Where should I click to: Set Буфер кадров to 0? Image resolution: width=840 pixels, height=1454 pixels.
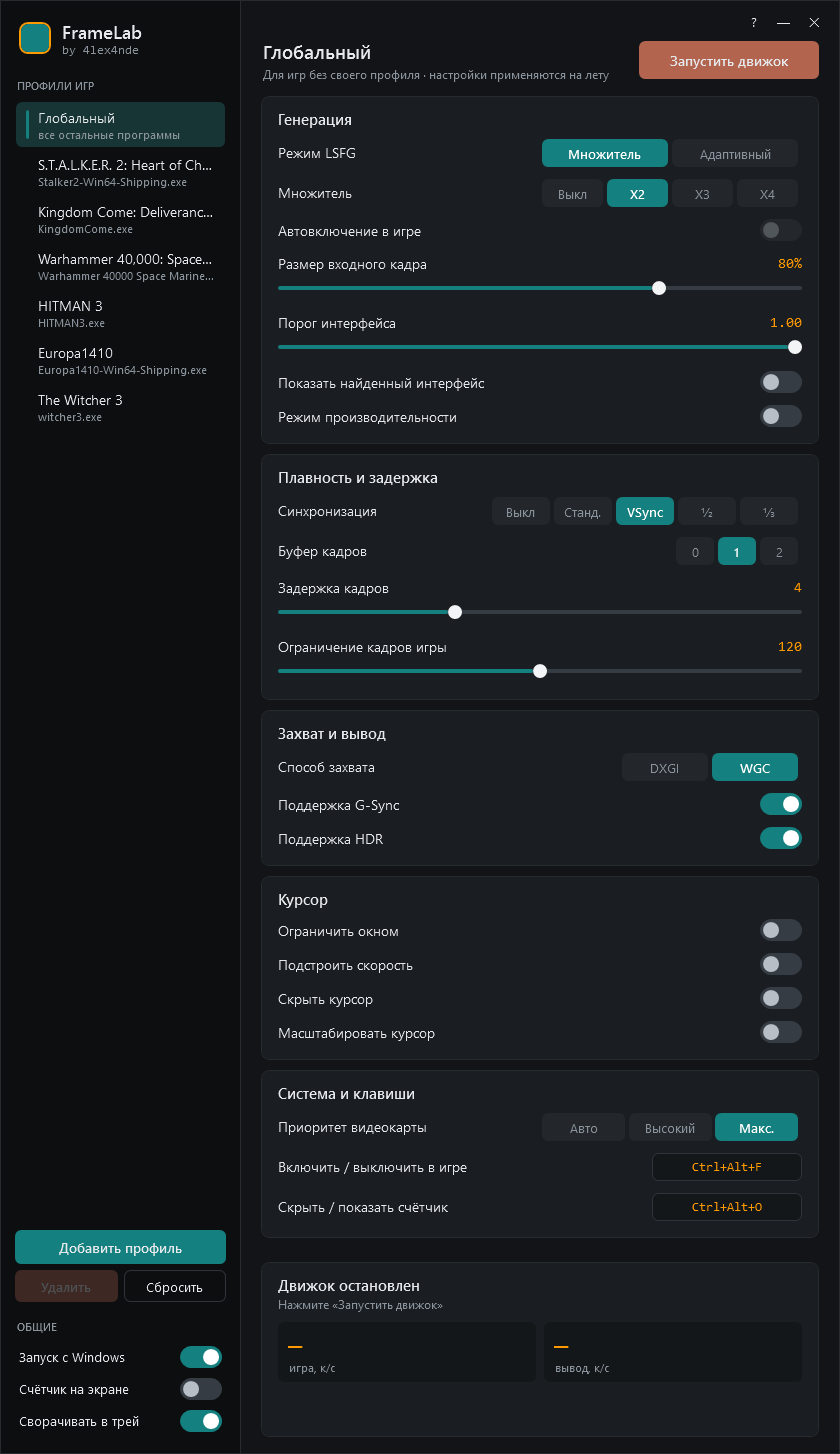pyautogui.click(x=695, y=552)
